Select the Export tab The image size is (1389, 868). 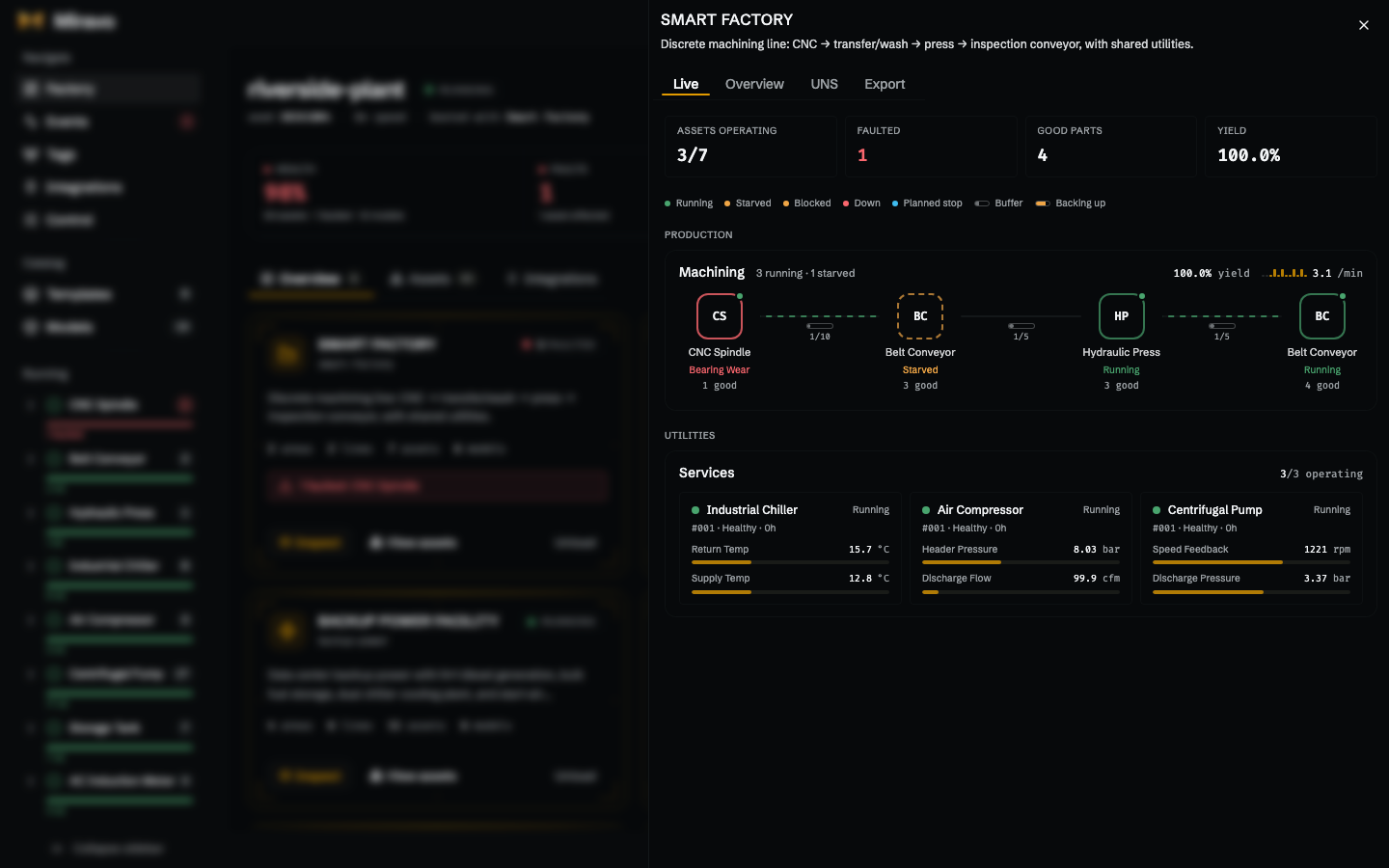click(885, 84)
